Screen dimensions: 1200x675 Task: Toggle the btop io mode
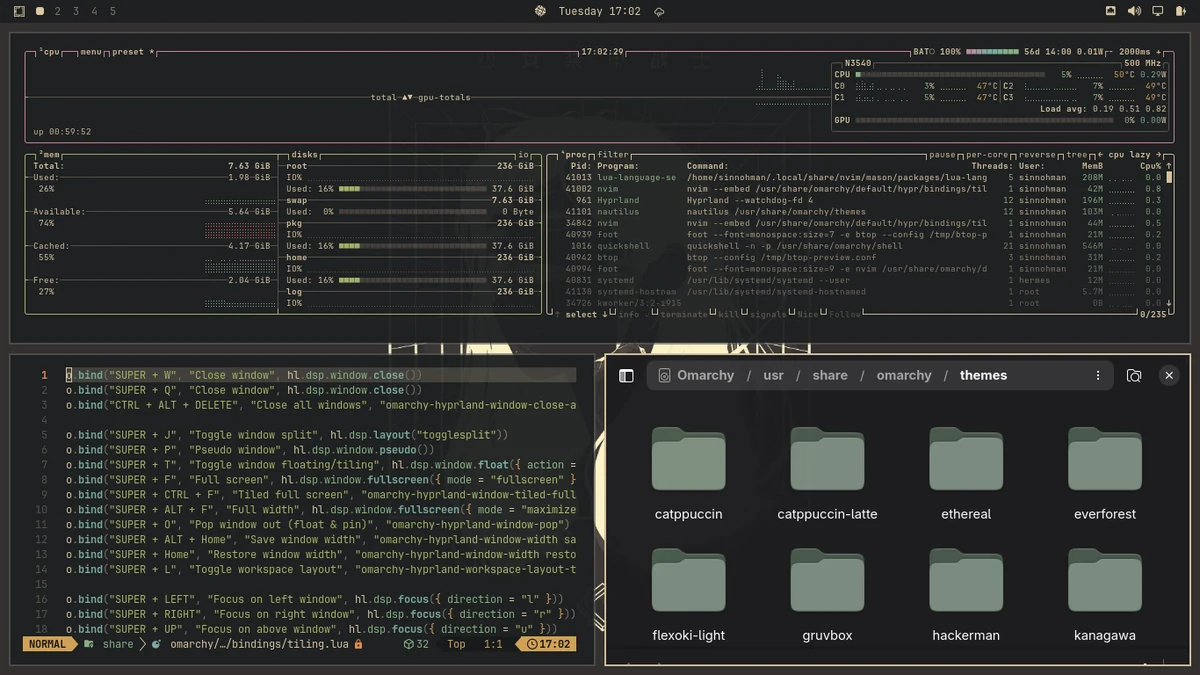523,155
